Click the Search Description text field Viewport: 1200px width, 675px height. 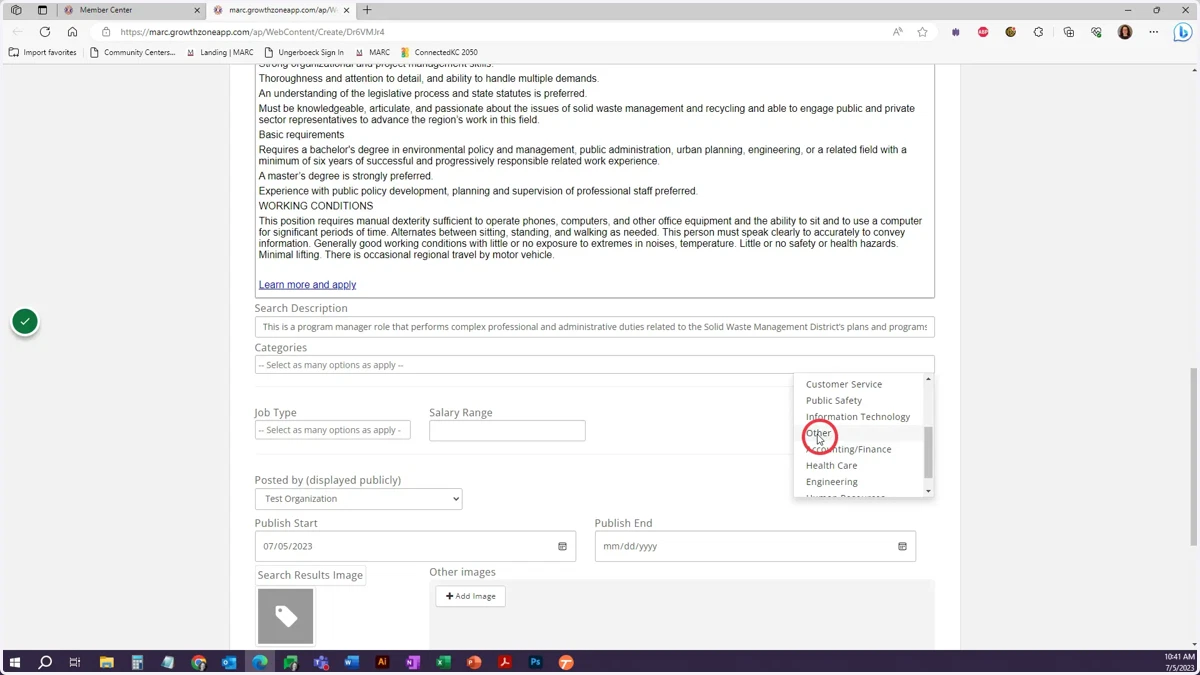(x=594, y=327)
